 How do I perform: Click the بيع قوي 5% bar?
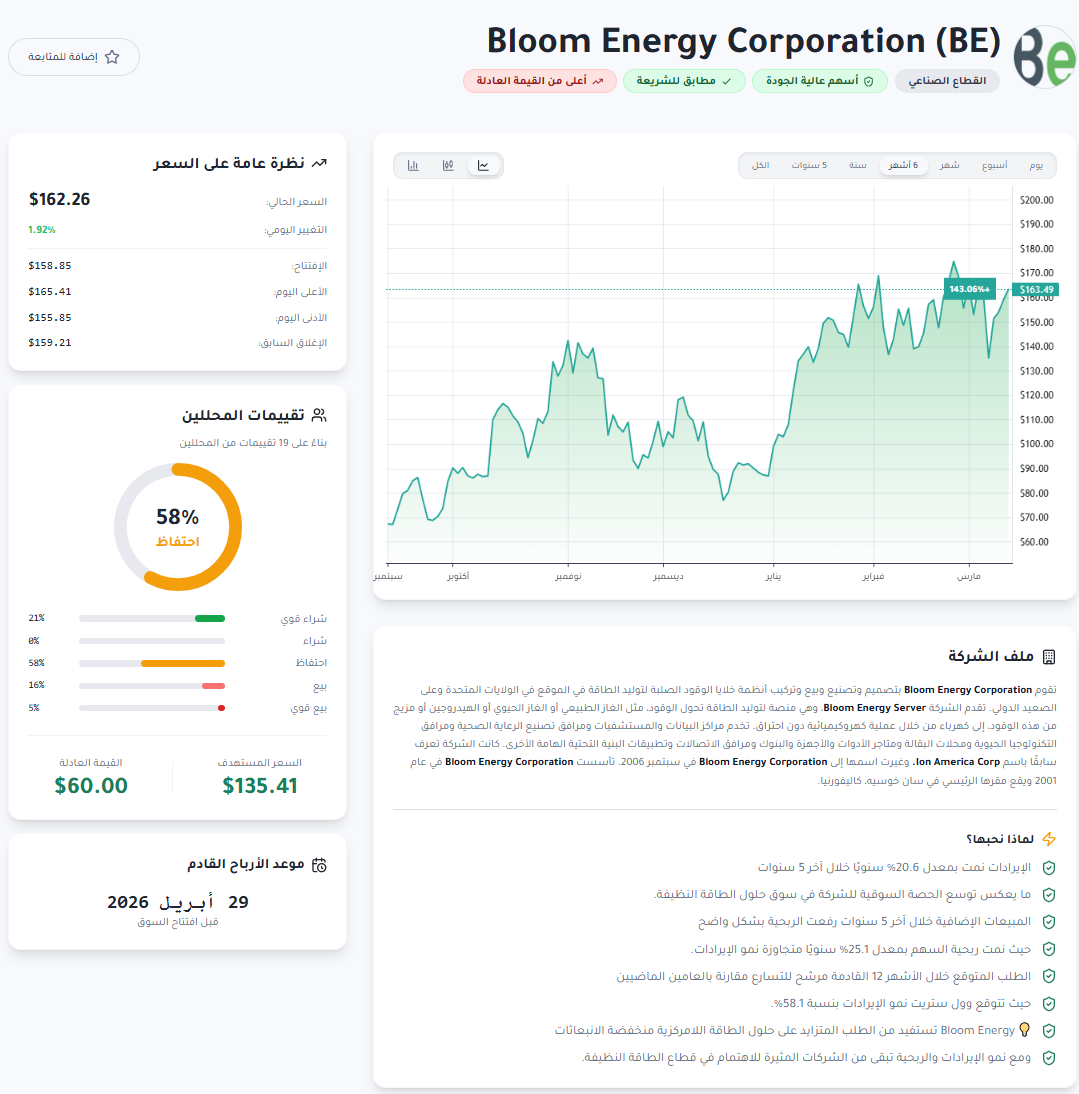pos(221,708)
